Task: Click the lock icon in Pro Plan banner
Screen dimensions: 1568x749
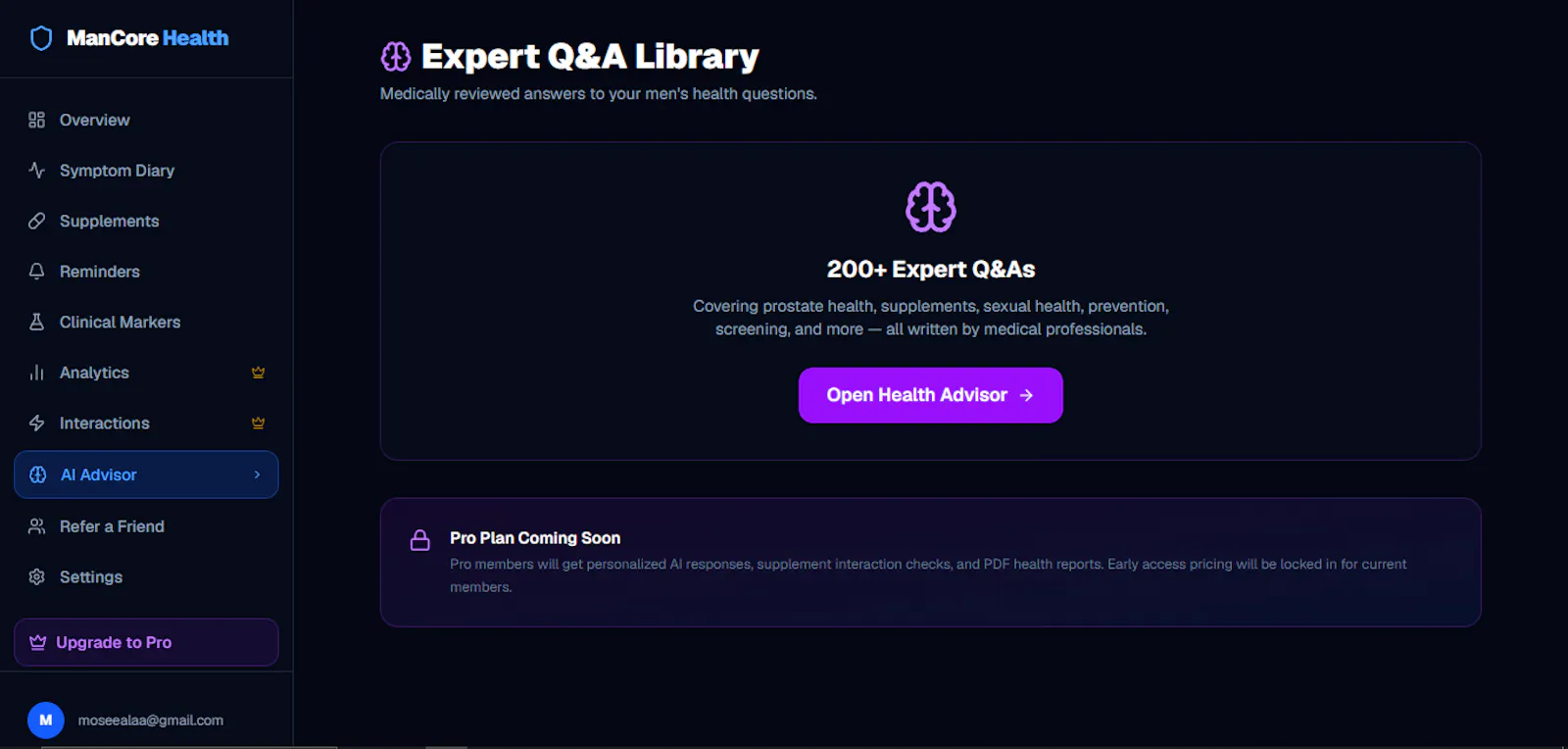Action: [x=420, y=540]
